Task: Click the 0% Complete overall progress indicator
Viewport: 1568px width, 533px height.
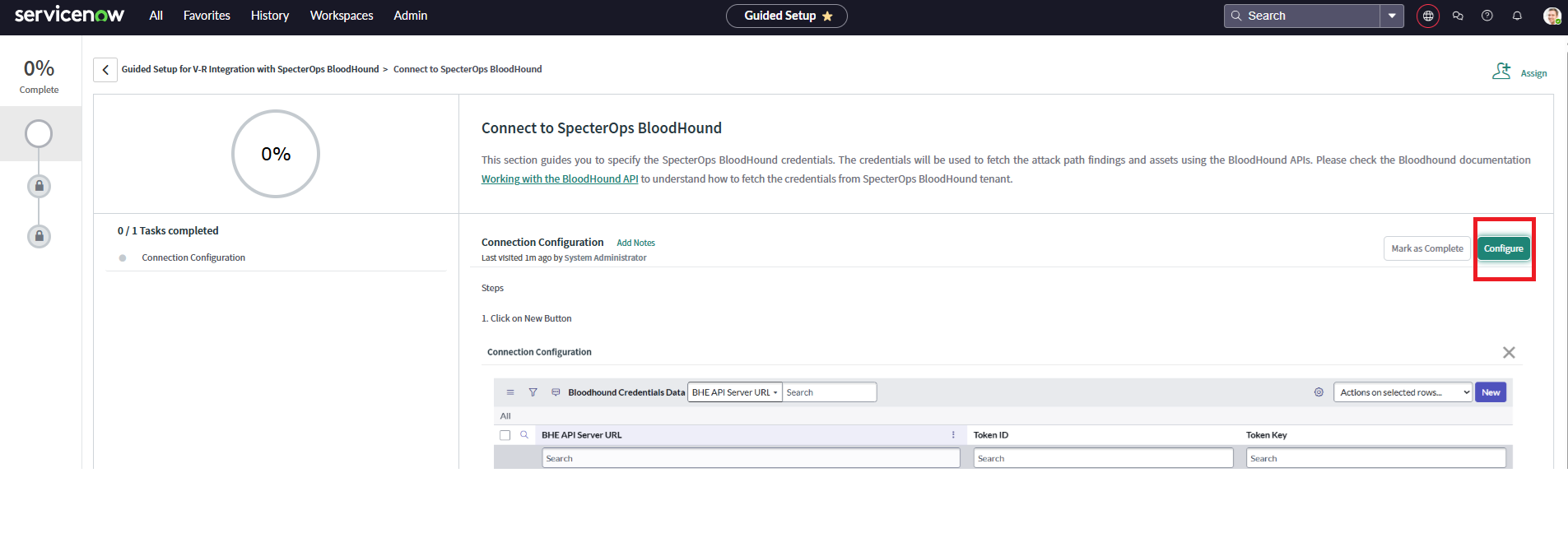Action: [39, 75]
